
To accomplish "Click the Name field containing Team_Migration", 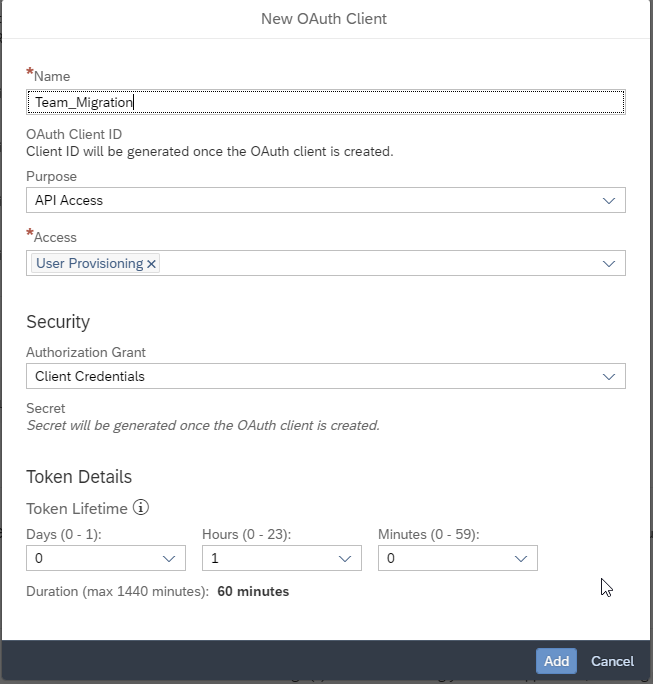I will click(325, 102).
